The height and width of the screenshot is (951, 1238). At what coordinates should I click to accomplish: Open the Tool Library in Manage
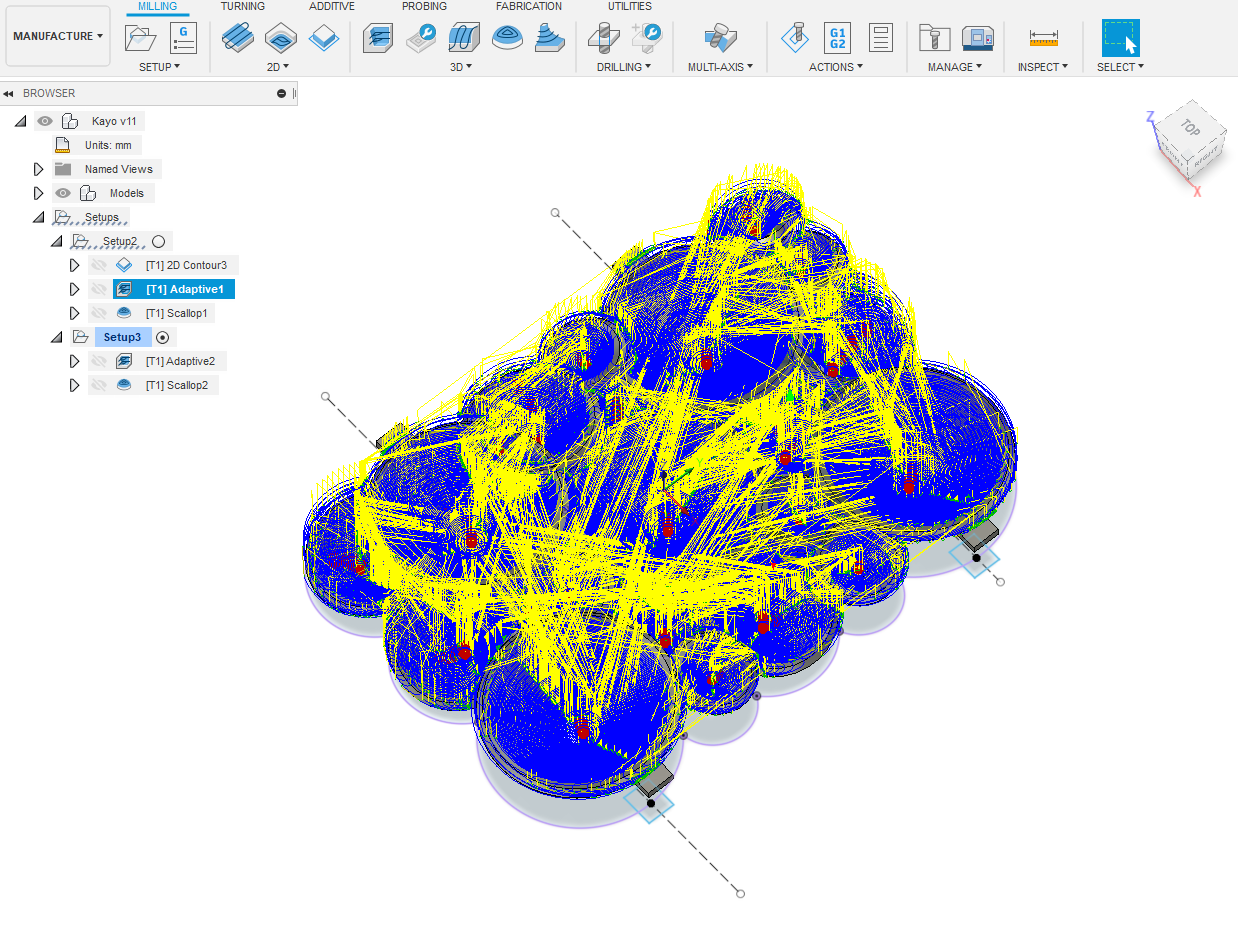tap(934, 38)
